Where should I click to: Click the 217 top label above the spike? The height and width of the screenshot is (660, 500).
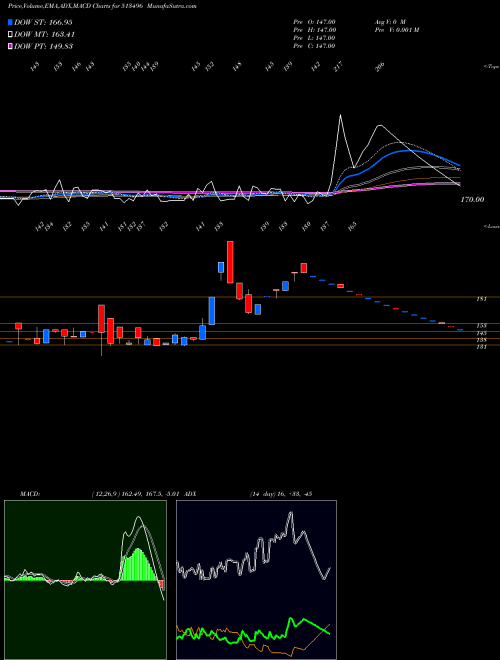338,67
